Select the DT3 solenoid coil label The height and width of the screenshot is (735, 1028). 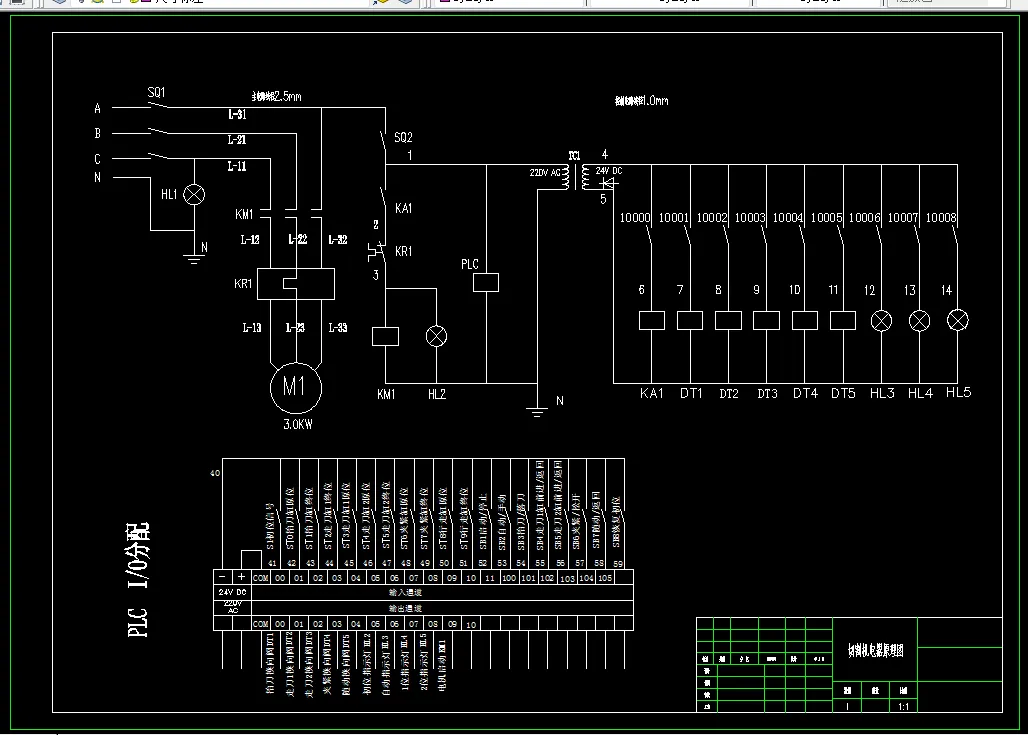click(767, 393)
